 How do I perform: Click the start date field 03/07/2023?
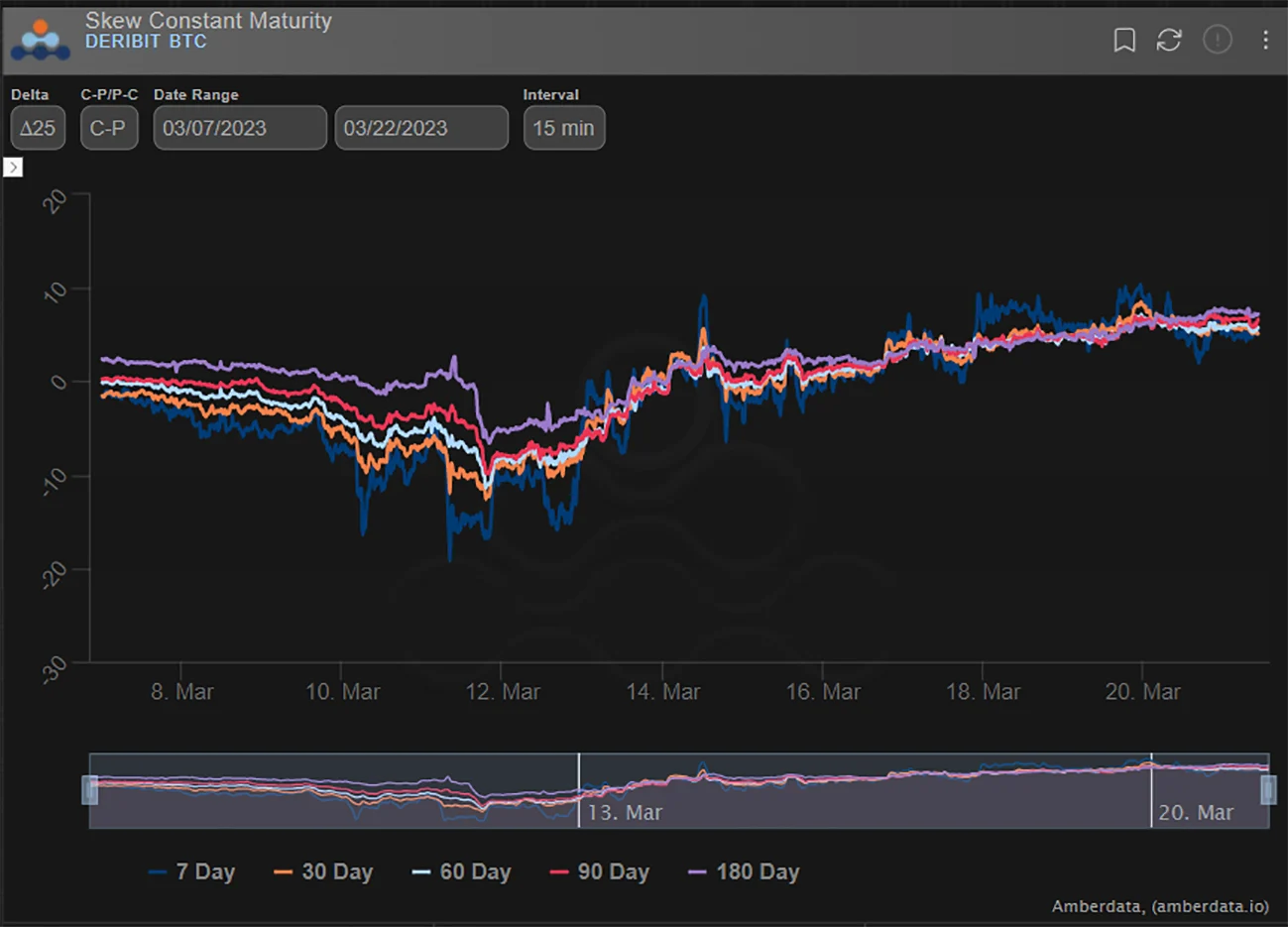[x=240, y=128]
